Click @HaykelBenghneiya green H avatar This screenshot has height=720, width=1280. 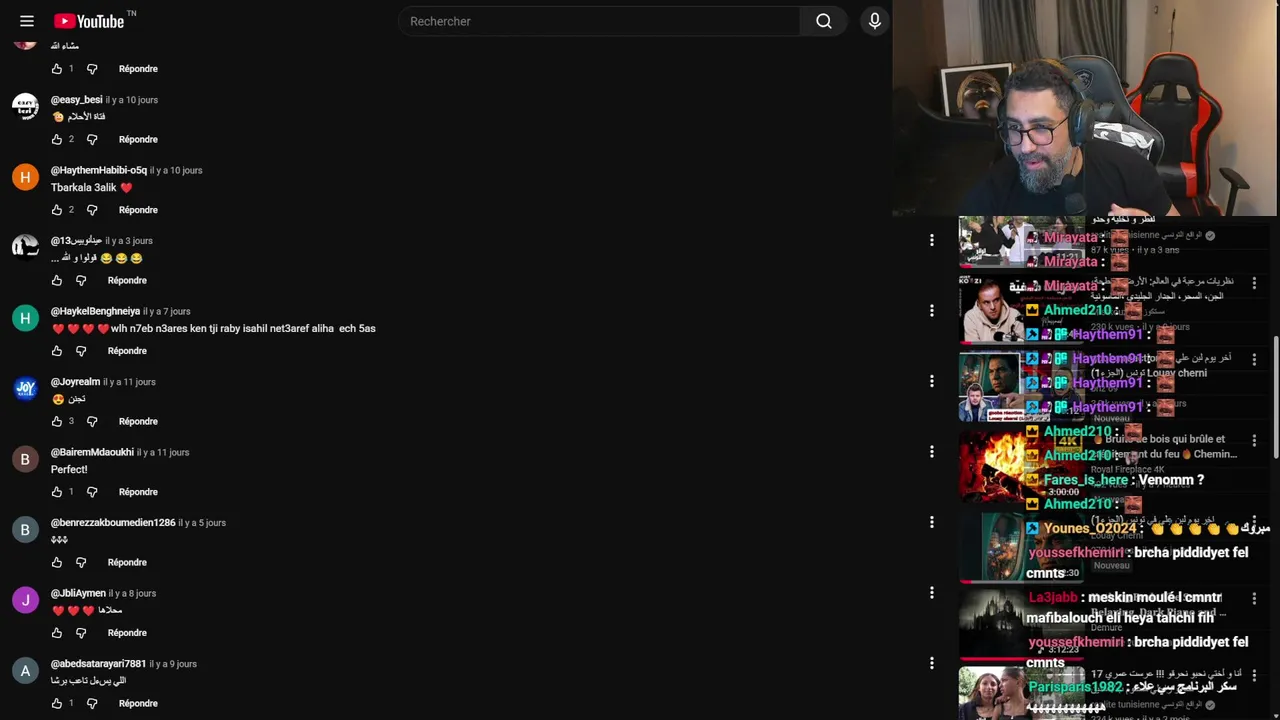coord(25,318)
